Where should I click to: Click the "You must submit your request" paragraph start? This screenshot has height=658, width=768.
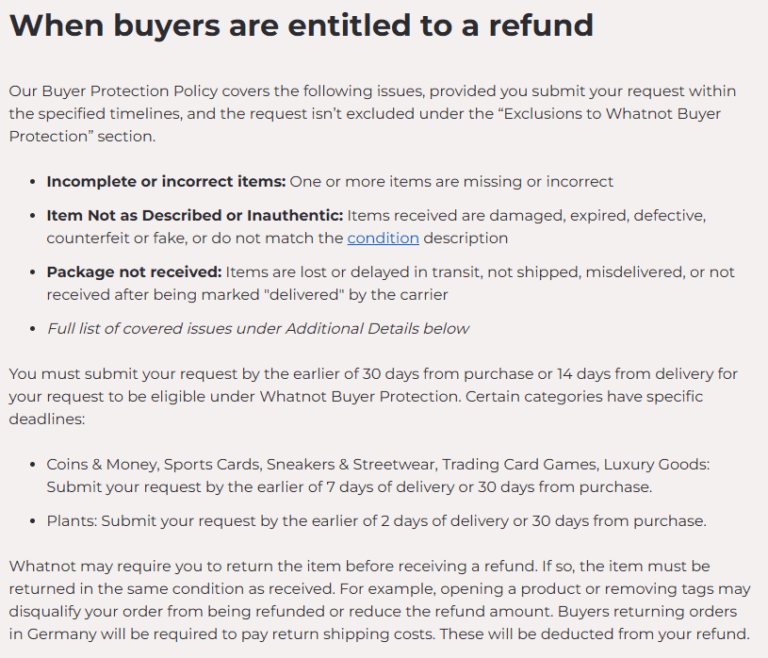[x=120, y=374]
